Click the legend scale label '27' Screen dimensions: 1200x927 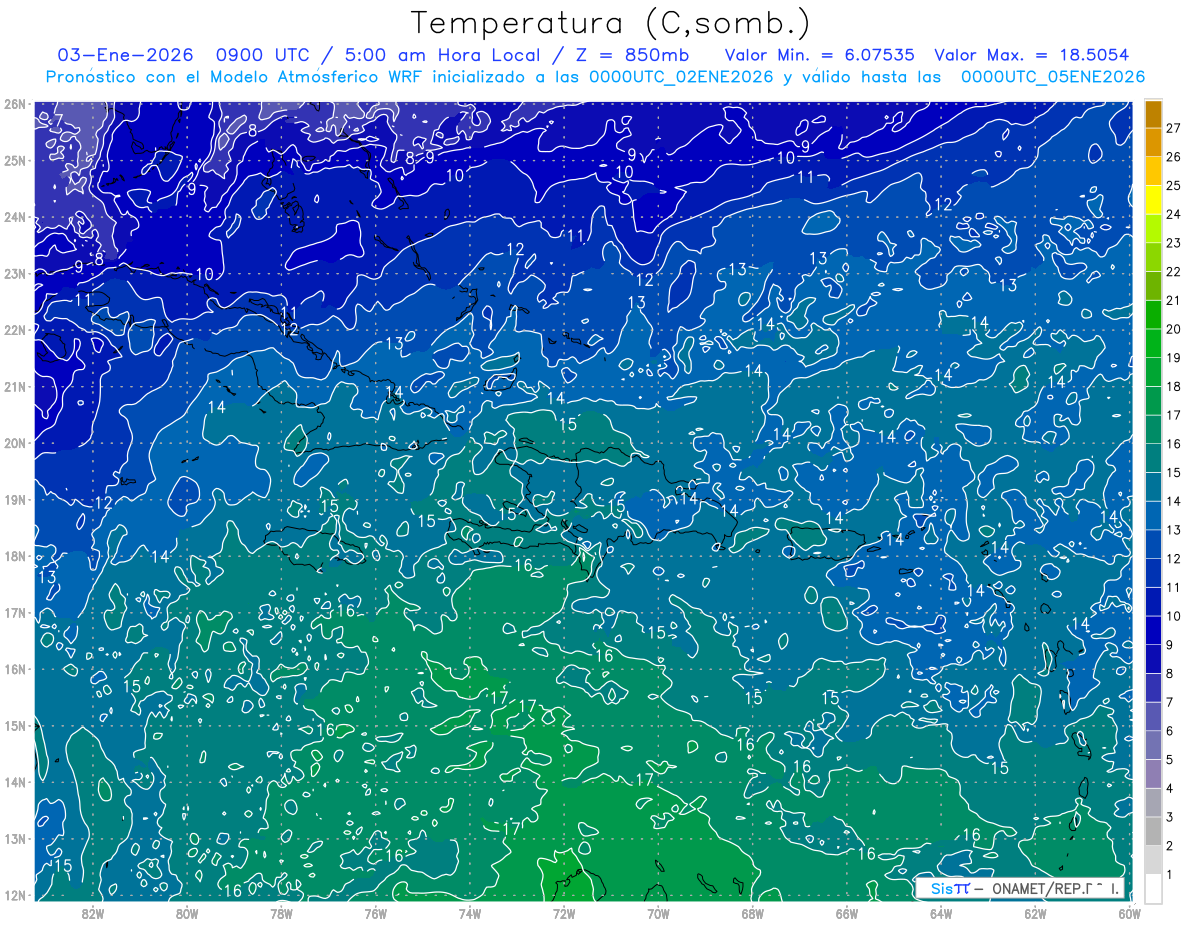[1174, 128]
